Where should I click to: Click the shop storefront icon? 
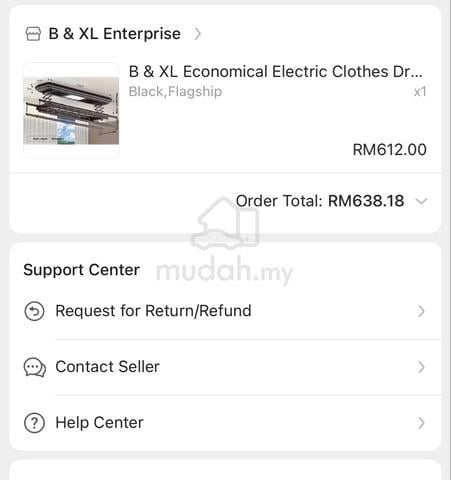[x=33, y=34]
